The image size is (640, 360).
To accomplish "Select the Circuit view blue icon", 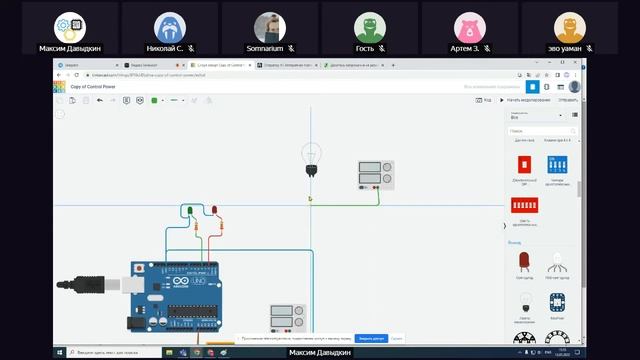I will pos(532,87).
